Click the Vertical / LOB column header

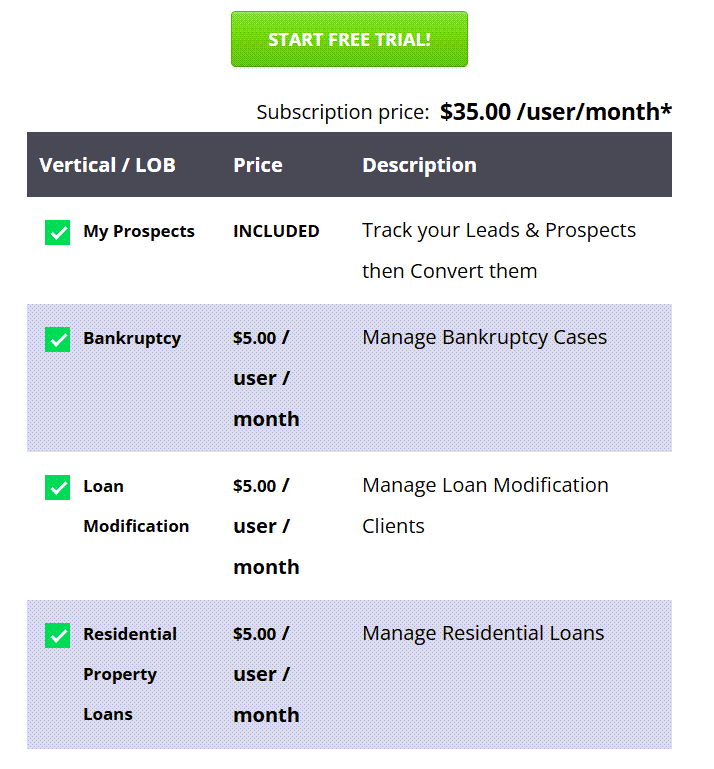coord(107,165)
